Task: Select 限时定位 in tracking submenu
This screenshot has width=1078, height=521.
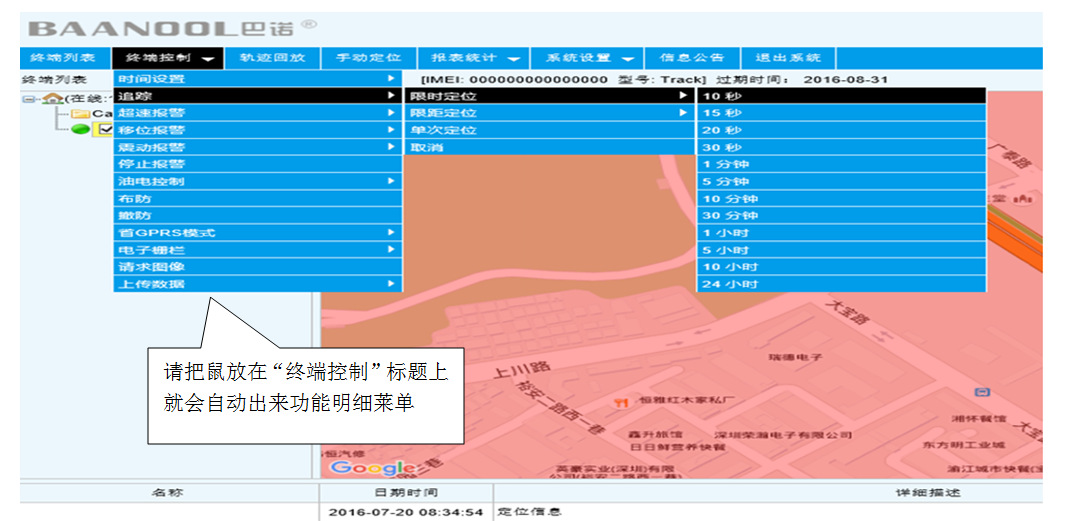Action: click(550, 96)
